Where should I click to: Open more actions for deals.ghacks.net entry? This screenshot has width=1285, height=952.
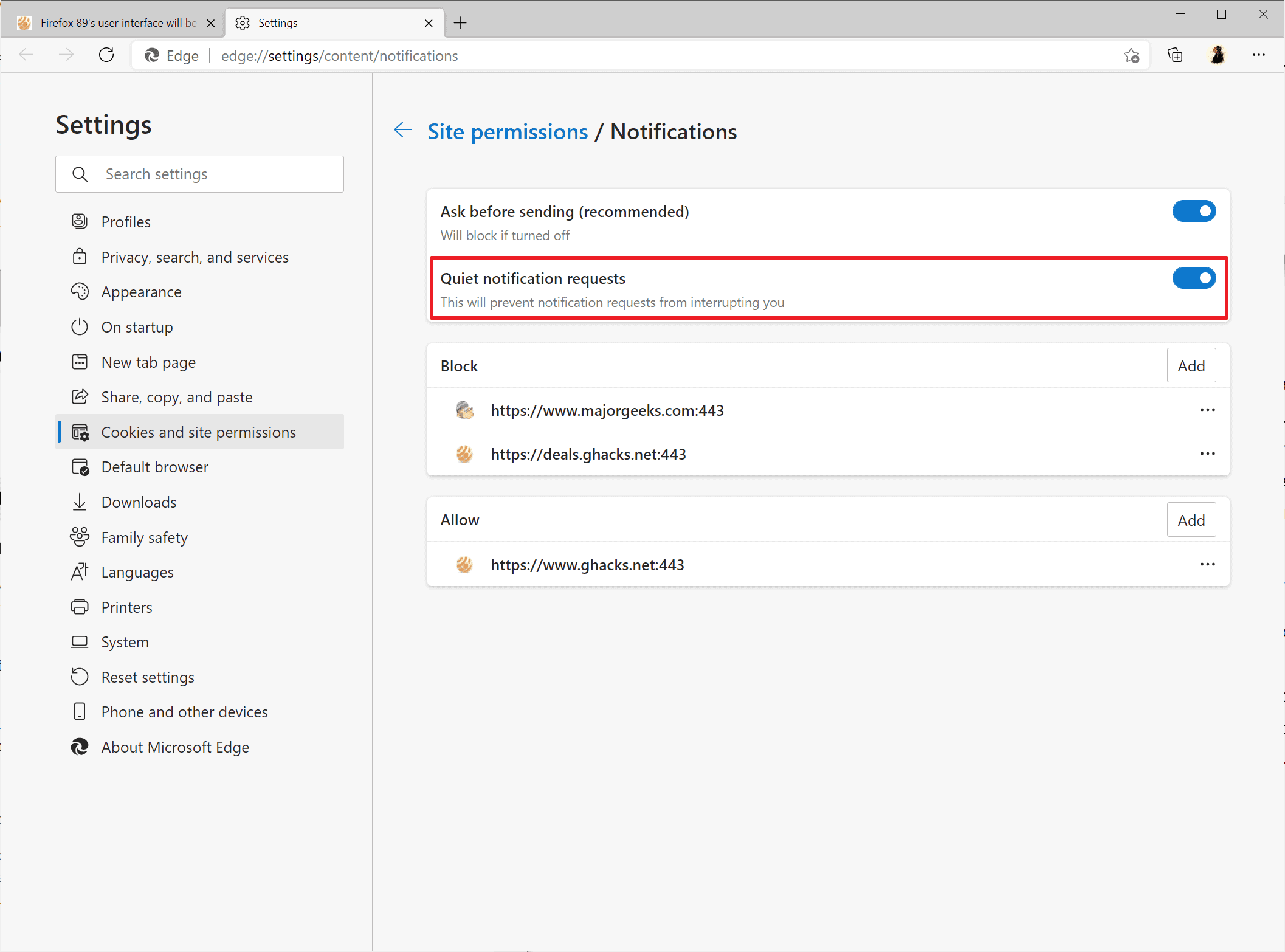(x=1207, y=454)
